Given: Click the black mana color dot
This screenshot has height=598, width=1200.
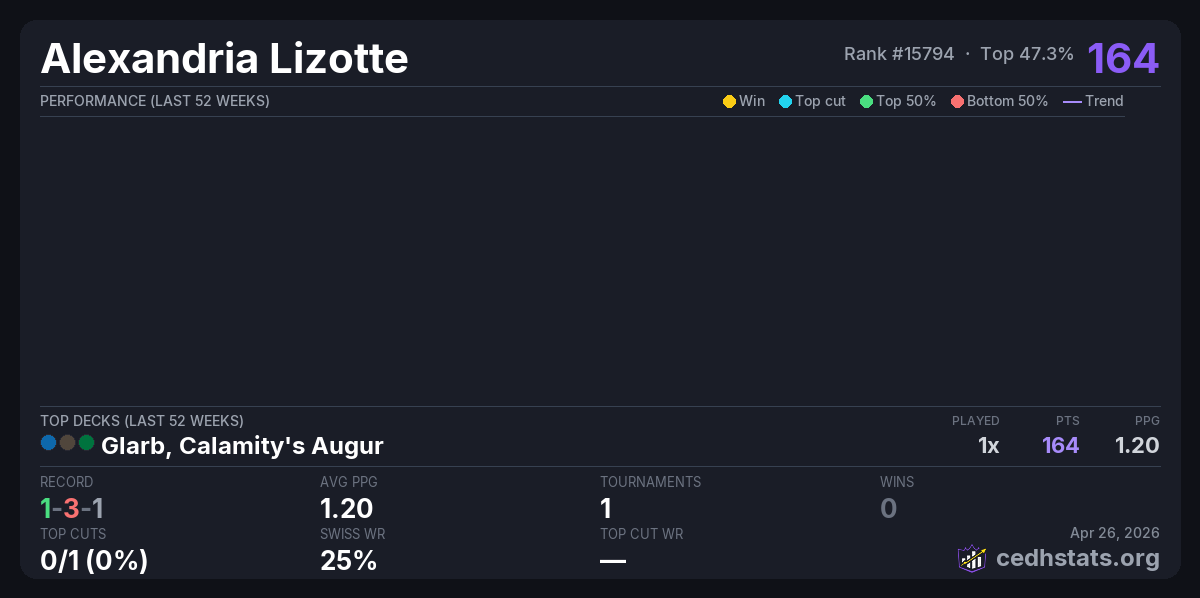Looking at the screenshot, I should tap(68, 442).
